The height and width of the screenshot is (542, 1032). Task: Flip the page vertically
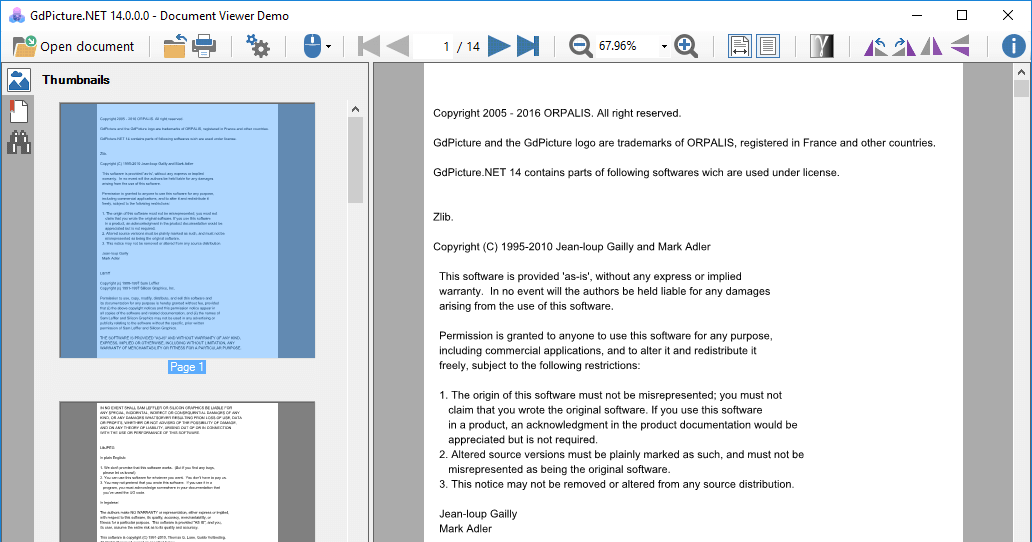click(x=960, y=46)
